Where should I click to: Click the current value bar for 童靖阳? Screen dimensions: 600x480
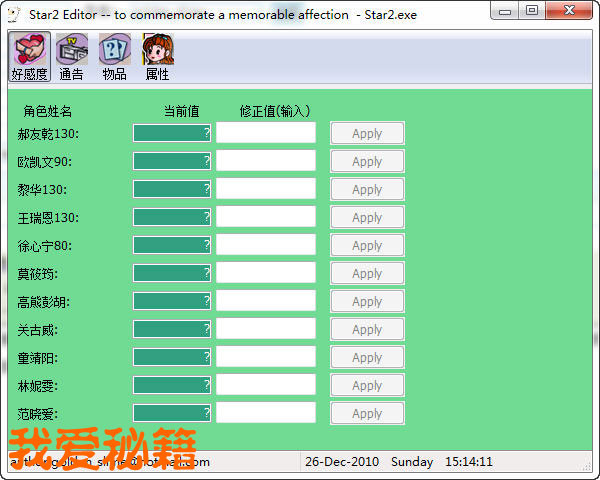pos(172,357)
